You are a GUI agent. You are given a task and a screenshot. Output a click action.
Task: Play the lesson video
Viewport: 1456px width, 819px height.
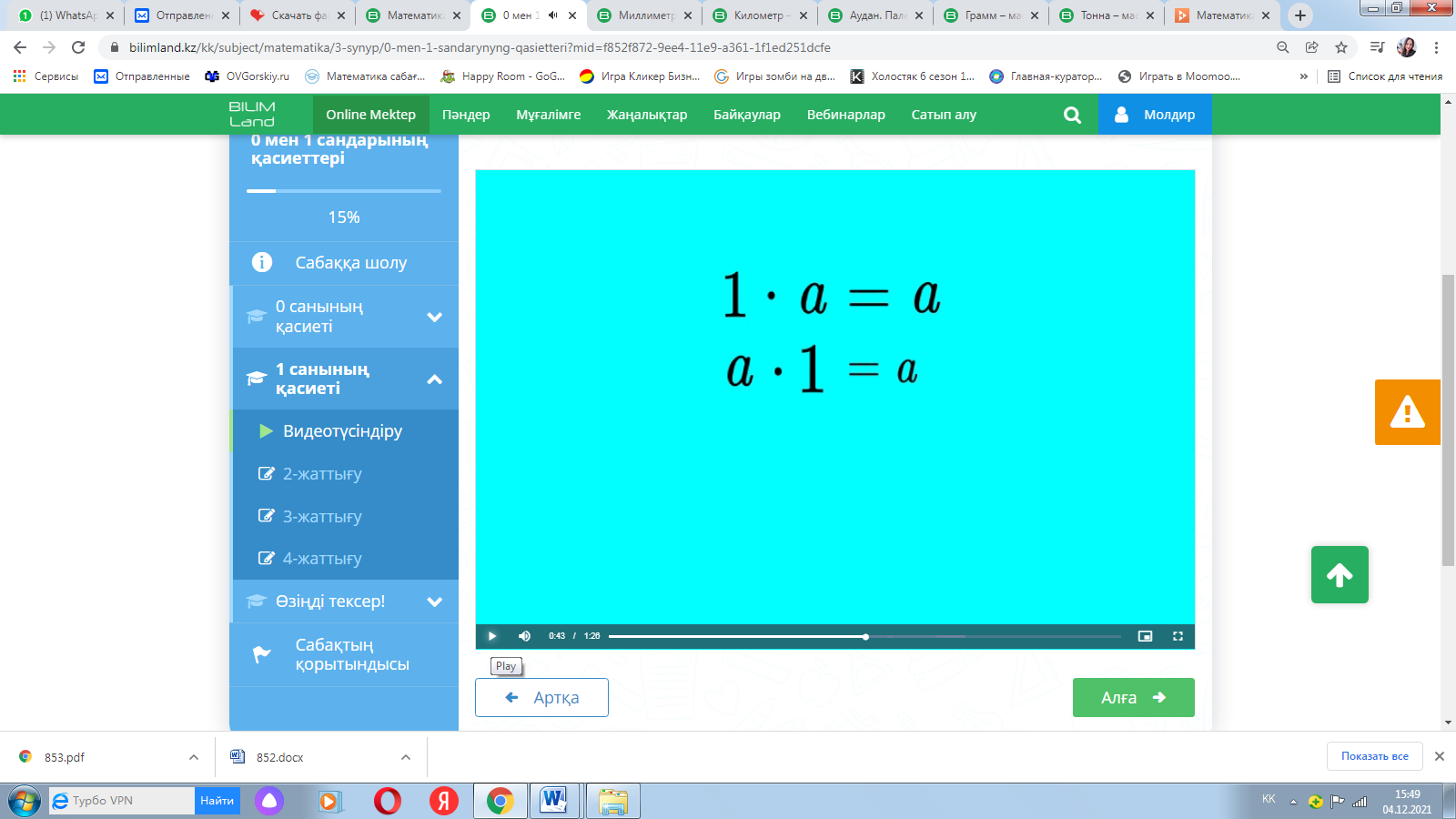(492, 636)
